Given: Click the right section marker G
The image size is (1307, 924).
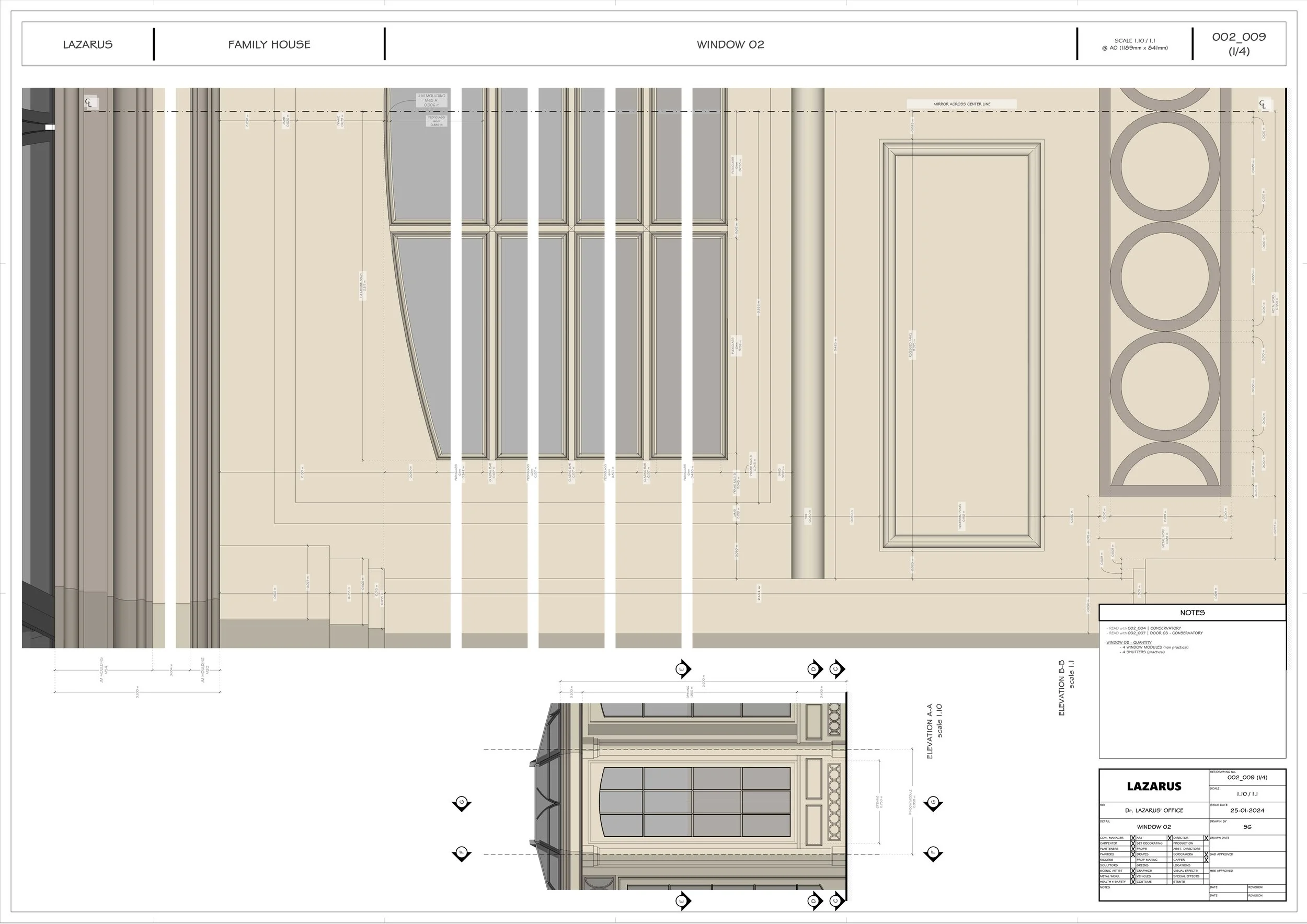Looking at the screenshot, I should (x=933, y=803).
